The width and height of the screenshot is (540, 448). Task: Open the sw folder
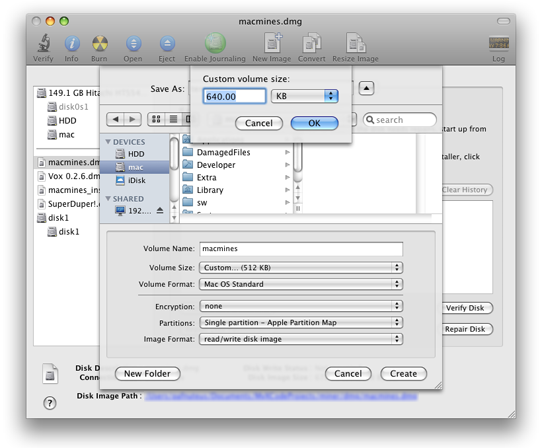pyautogui.click(x=236, y=202)
